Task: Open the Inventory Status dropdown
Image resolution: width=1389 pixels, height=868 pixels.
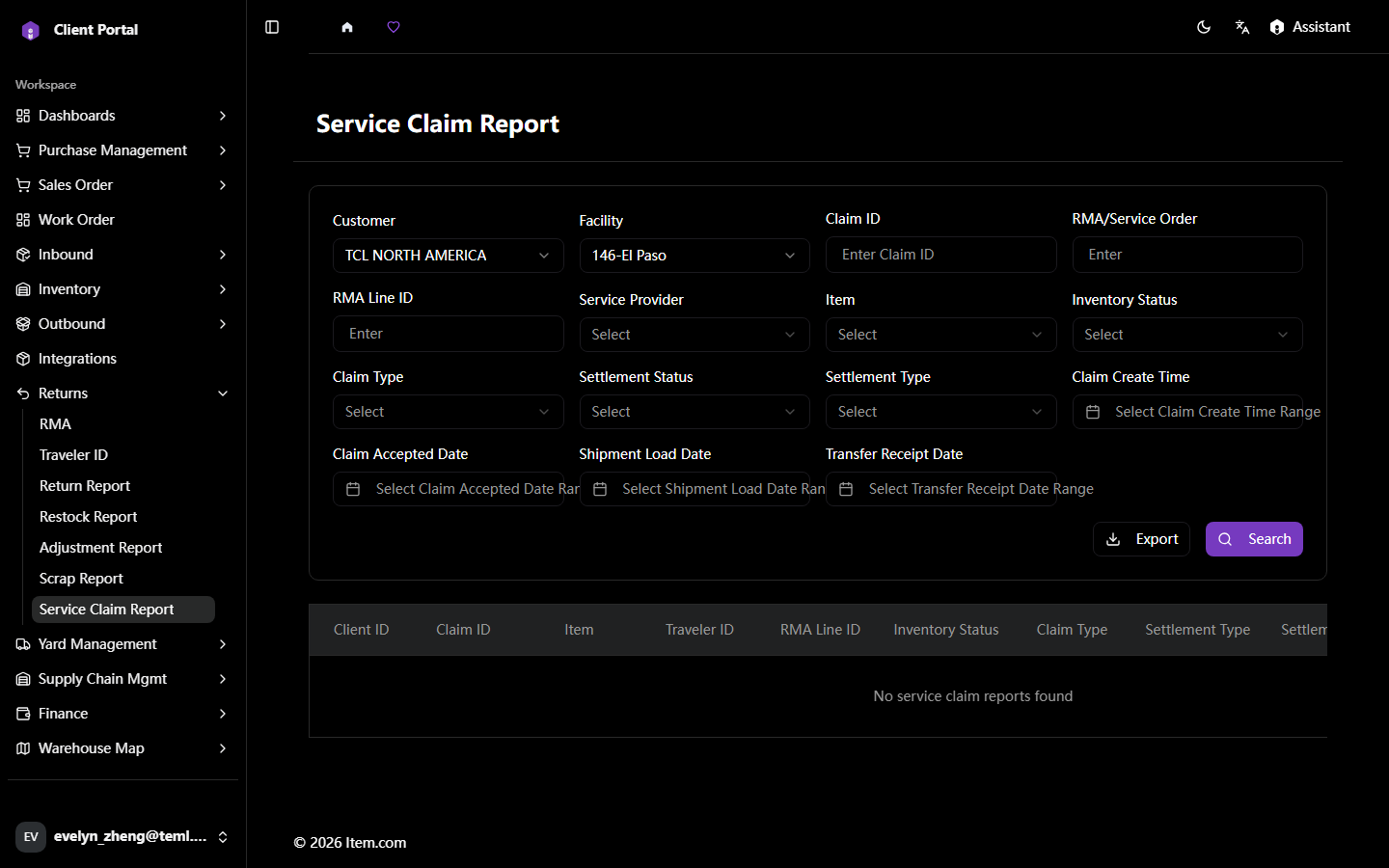Action: pyautogui.click(x=1187, y=335)
